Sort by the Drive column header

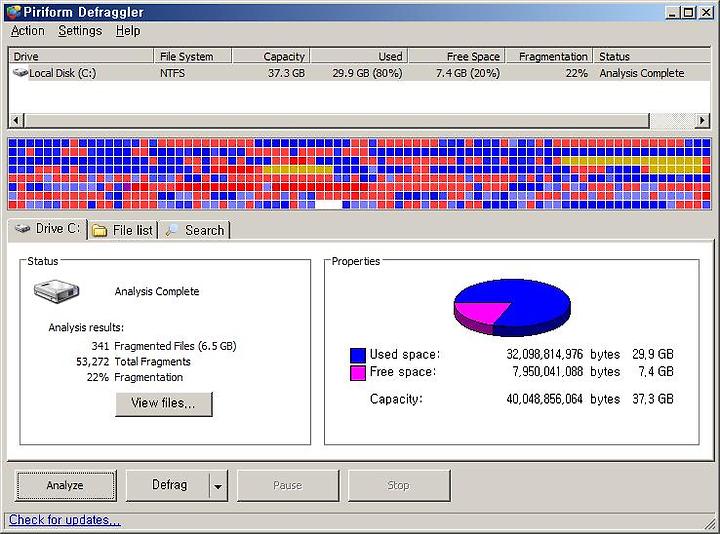pos(81,56)
